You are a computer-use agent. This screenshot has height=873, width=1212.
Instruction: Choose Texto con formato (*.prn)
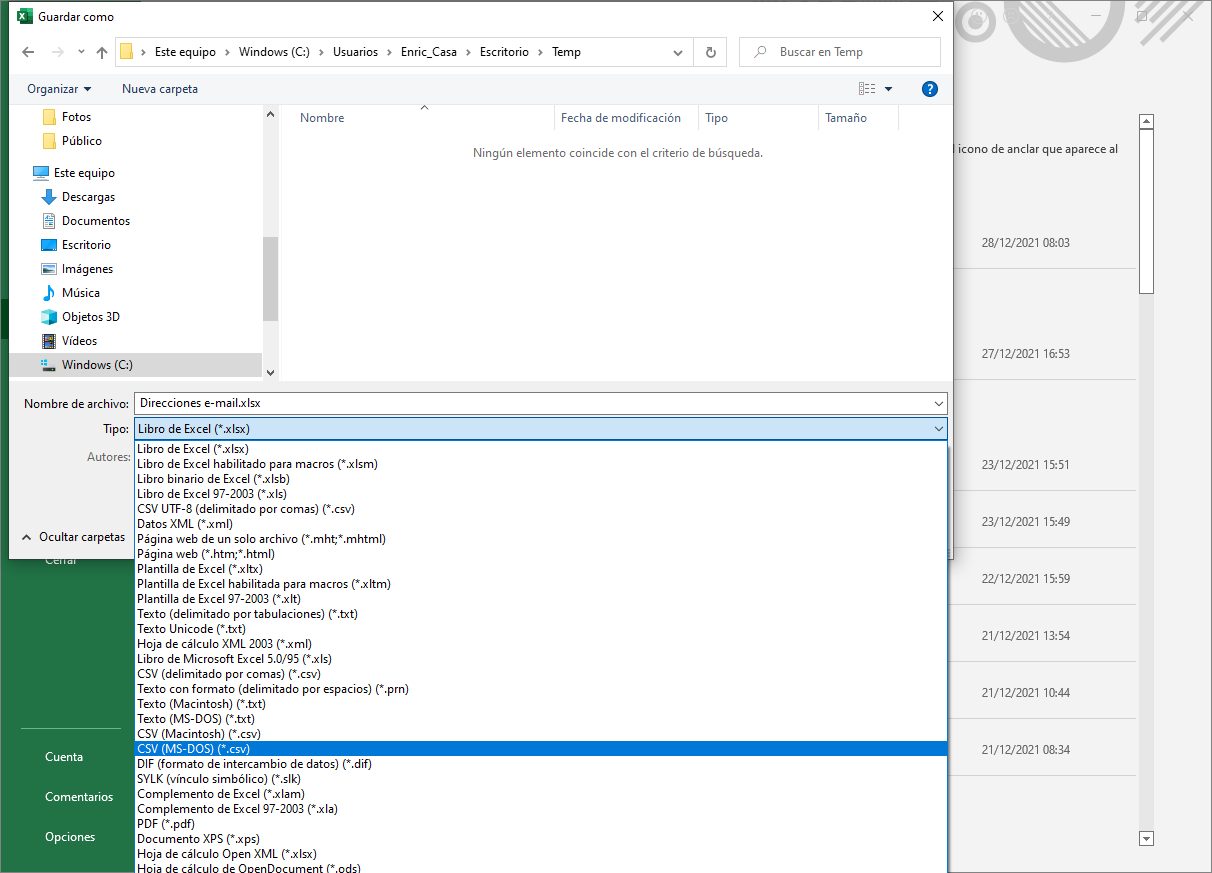tap(541, 689)
